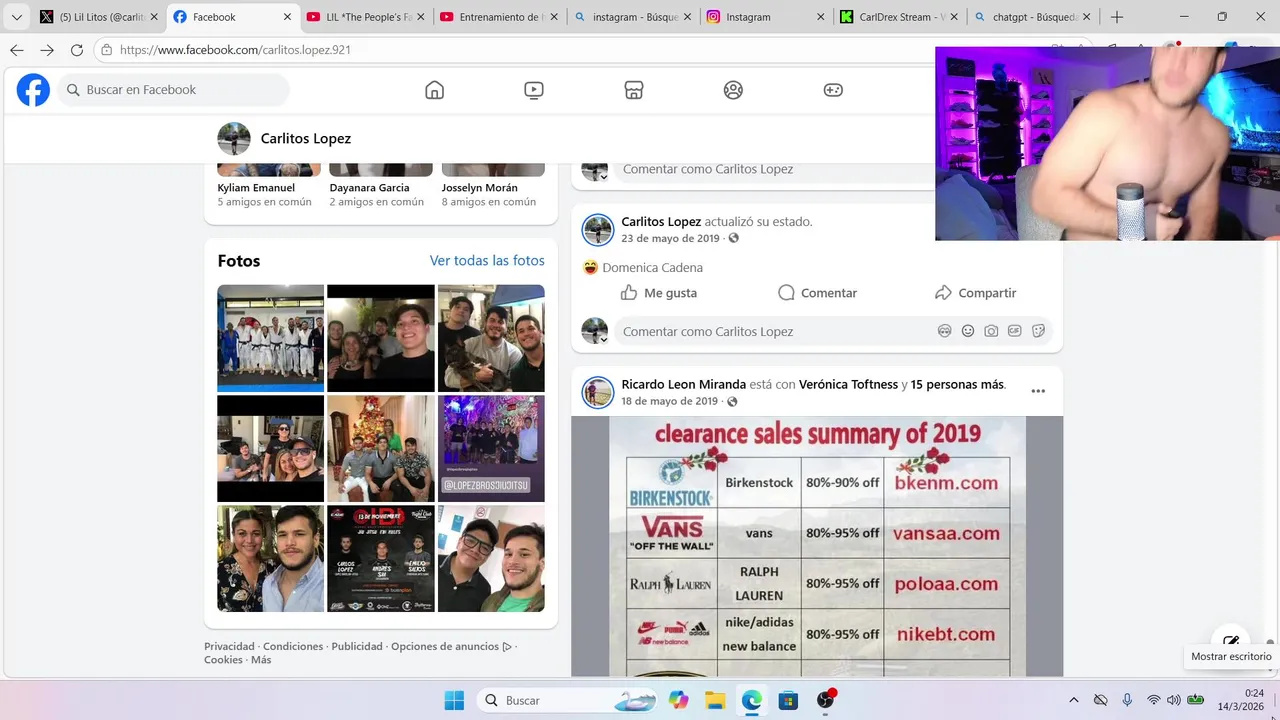Insert a GIF in comment box
The height and width of the screenshot is (720, 1280).
pyautogui.click(x=1015, y=331)
